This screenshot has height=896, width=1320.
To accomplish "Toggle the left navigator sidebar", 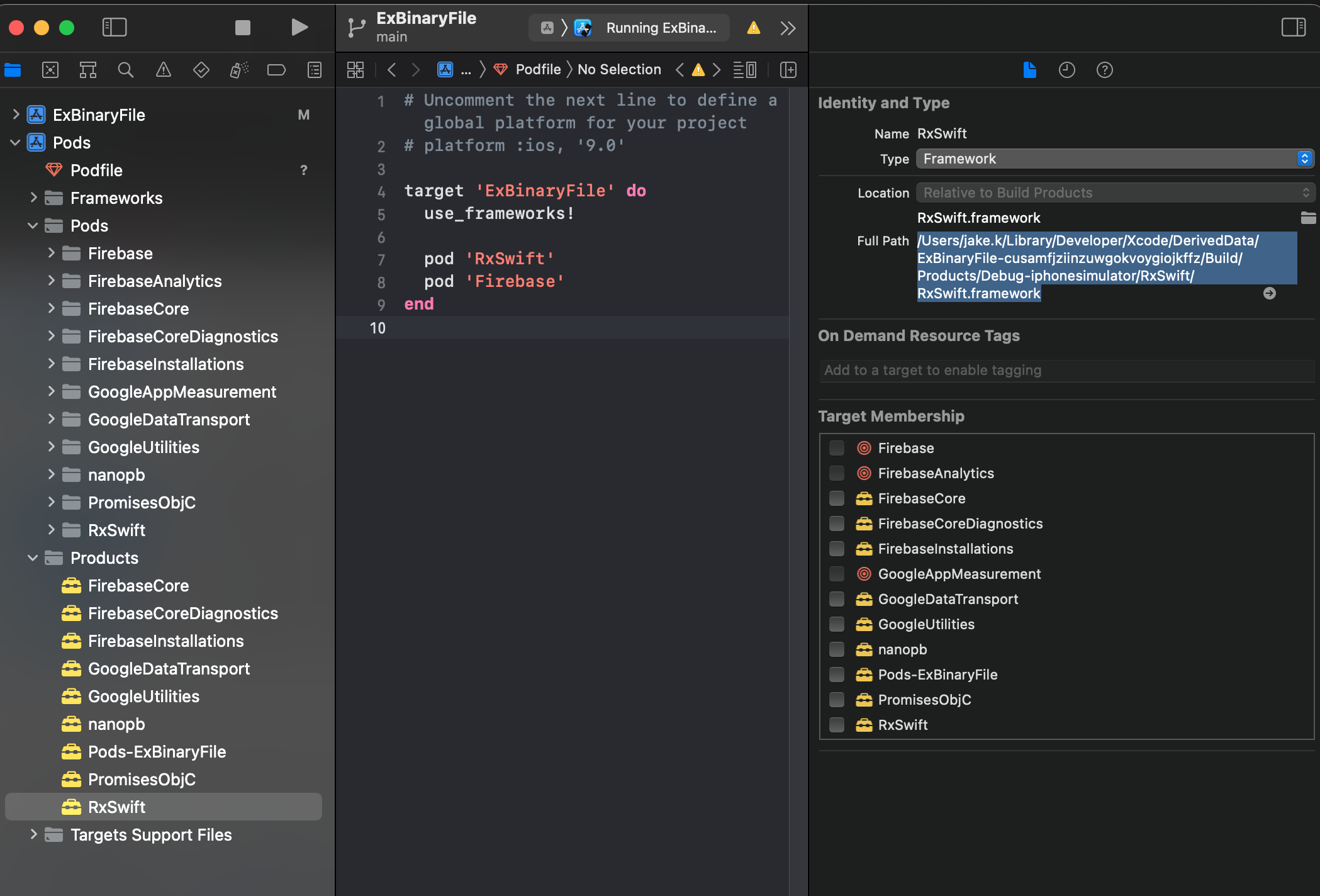I will (115, 28).
